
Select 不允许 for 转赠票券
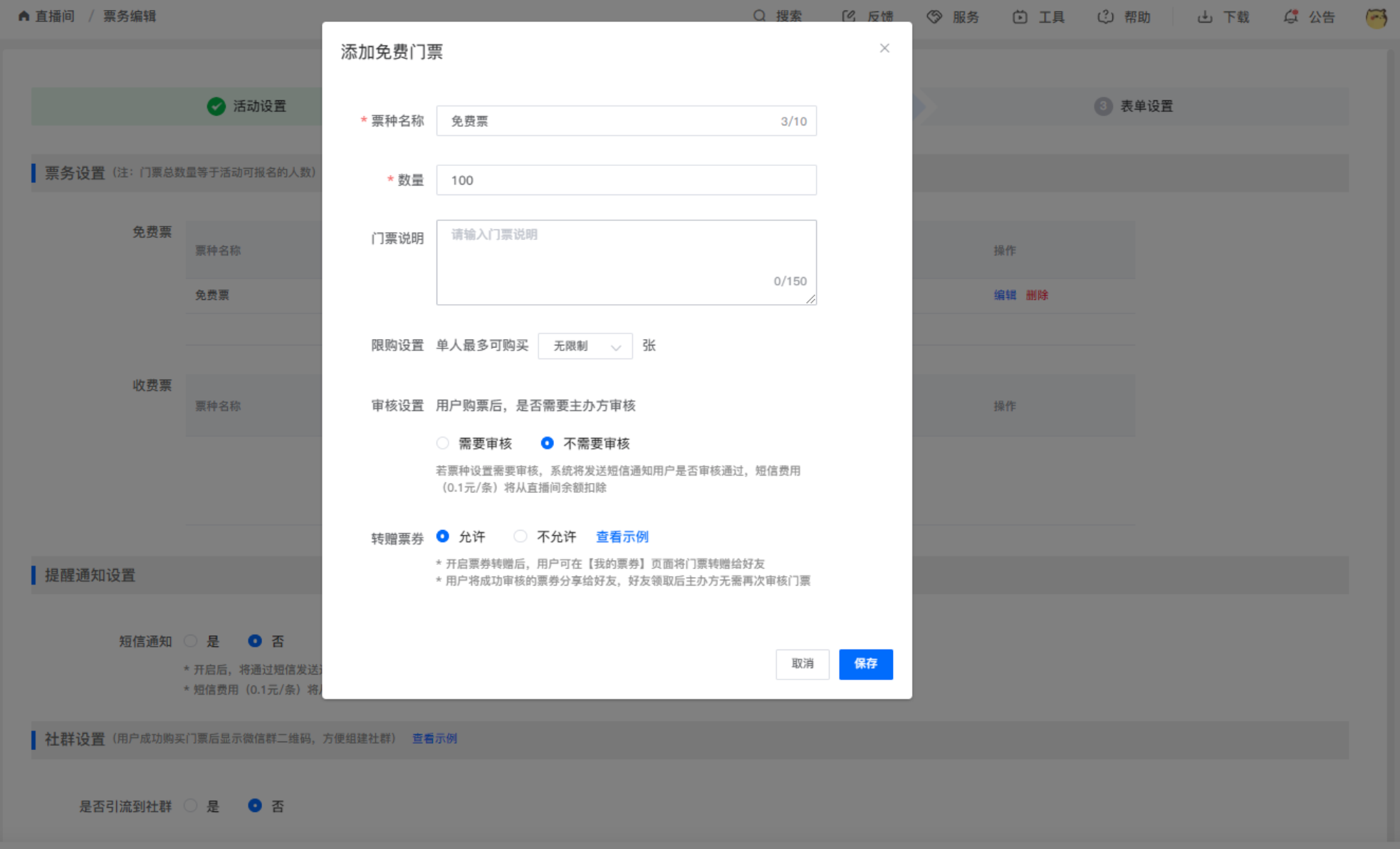(x=521, y=536)
